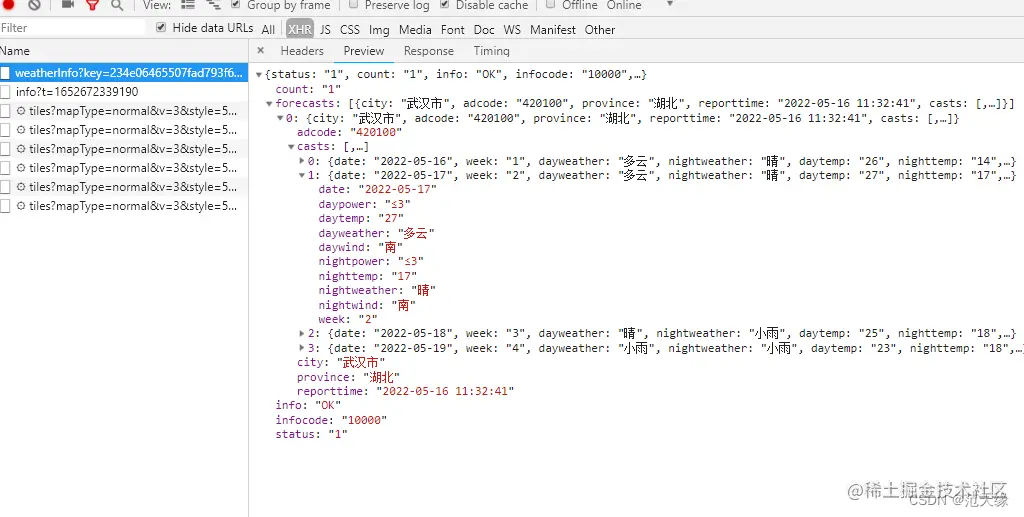Switch to large request rows view icon
Image resolution: width=1024 pixels, height=517 pixels.
pos(188,5)
